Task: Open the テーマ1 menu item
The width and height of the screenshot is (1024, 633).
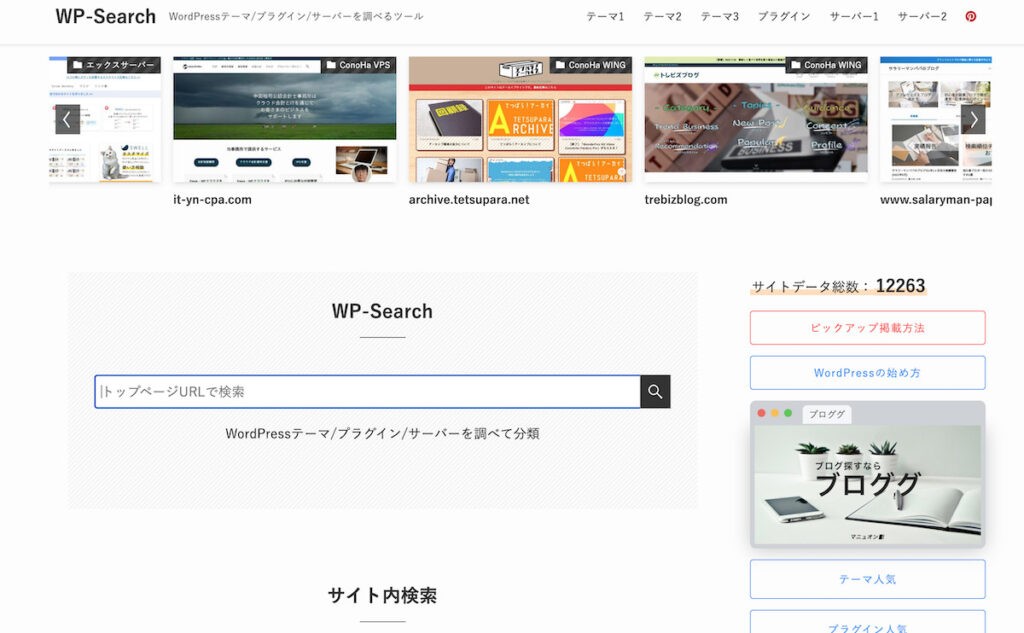Action: [605, 16]
